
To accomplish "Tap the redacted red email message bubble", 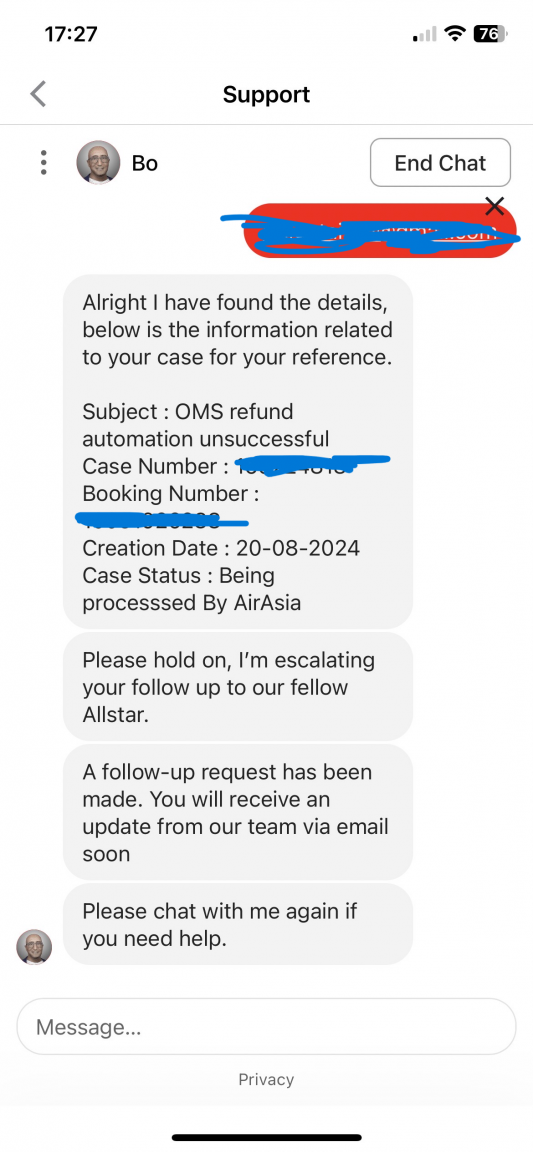I will (379, 231).
